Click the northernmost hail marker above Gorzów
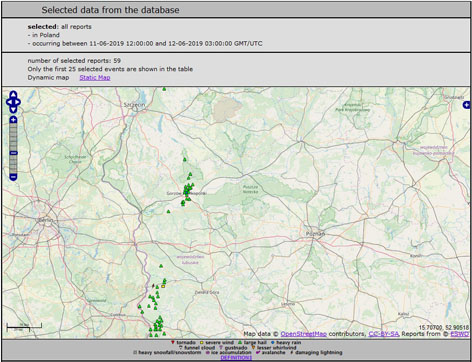The width and height of the screenshot is (472, 362). [185, 160]
